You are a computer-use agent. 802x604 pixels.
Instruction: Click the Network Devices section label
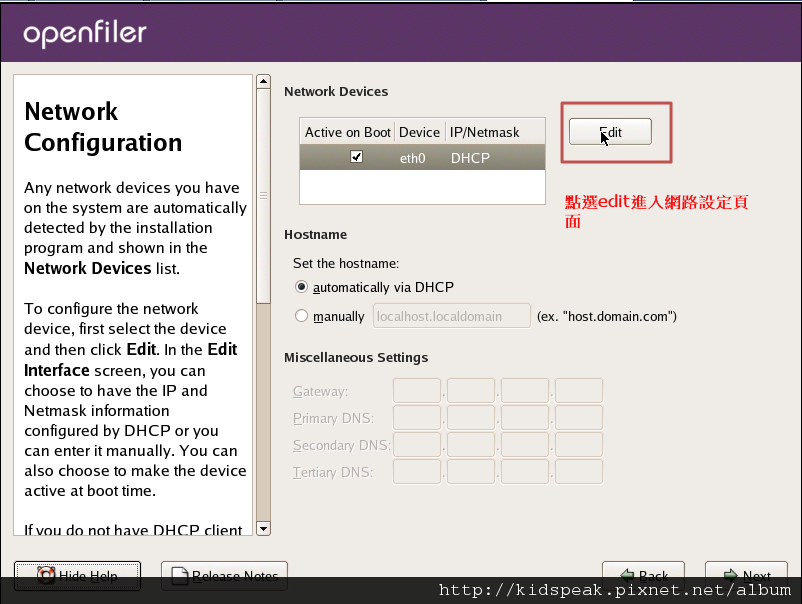click(x=336, y=92)
